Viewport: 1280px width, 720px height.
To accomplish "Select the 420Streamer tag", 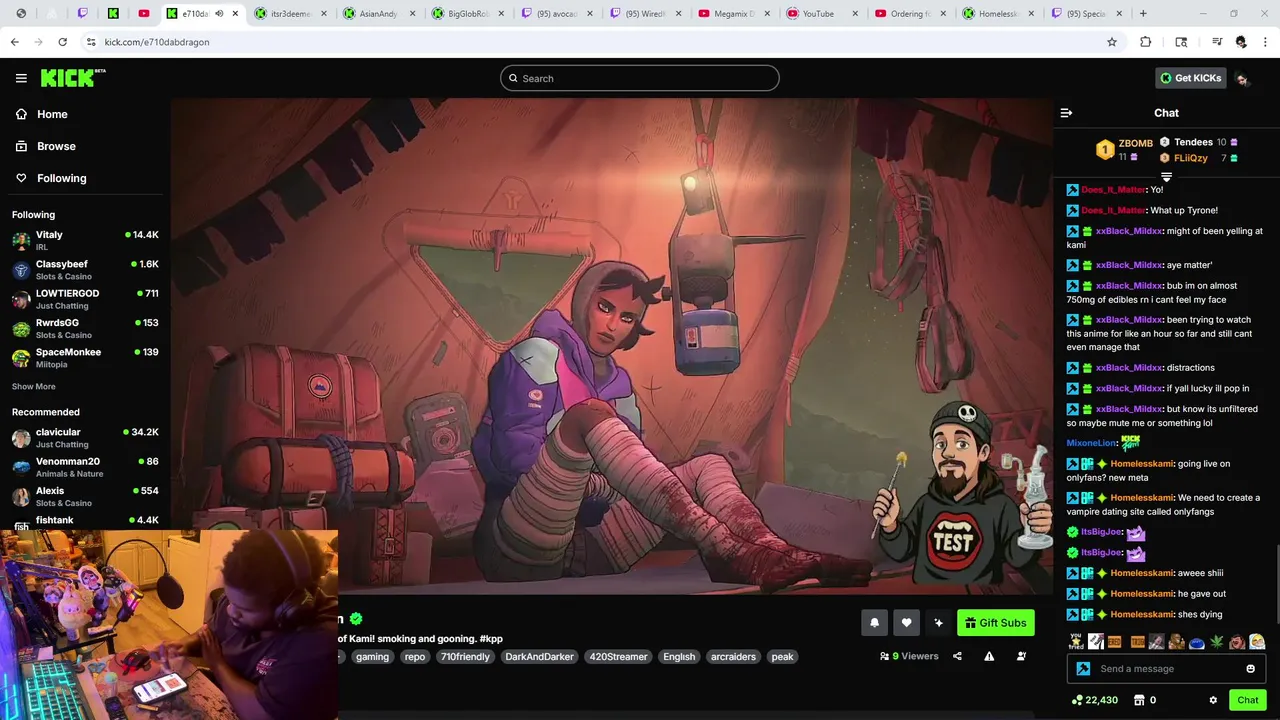I will pyautogui.click(x=618, y=657).
